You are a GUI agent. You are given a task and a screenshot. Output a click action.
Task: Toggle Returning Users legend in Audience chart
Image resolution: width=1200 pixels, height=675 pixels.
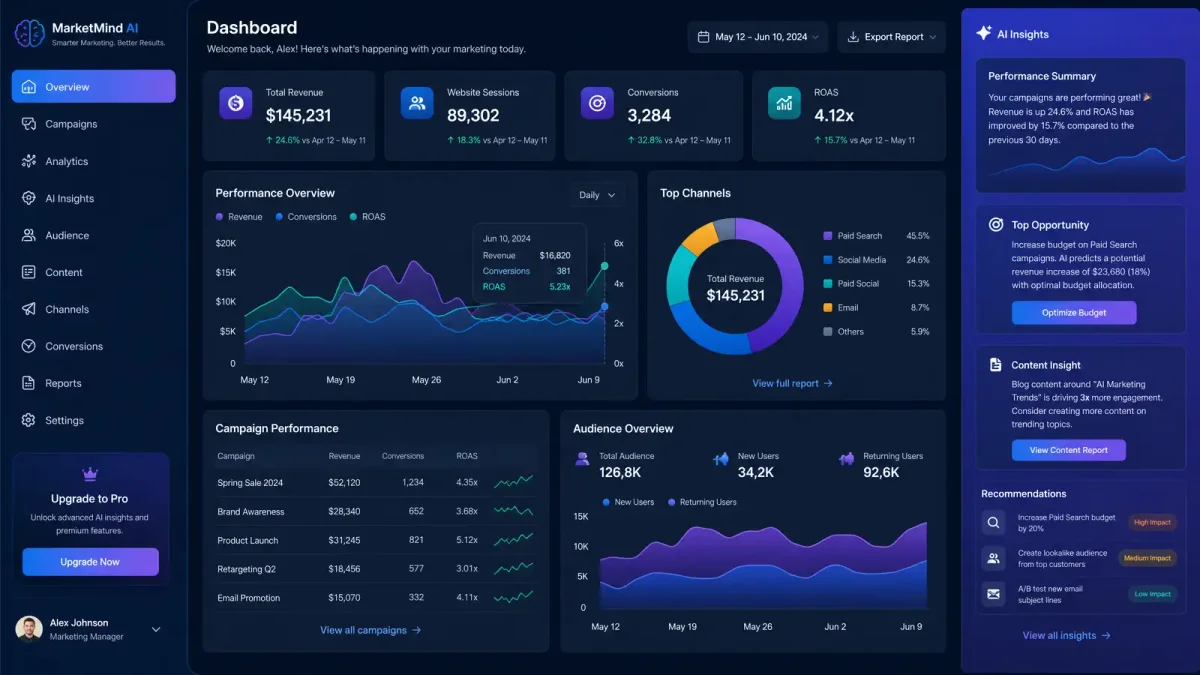point(702,502)
